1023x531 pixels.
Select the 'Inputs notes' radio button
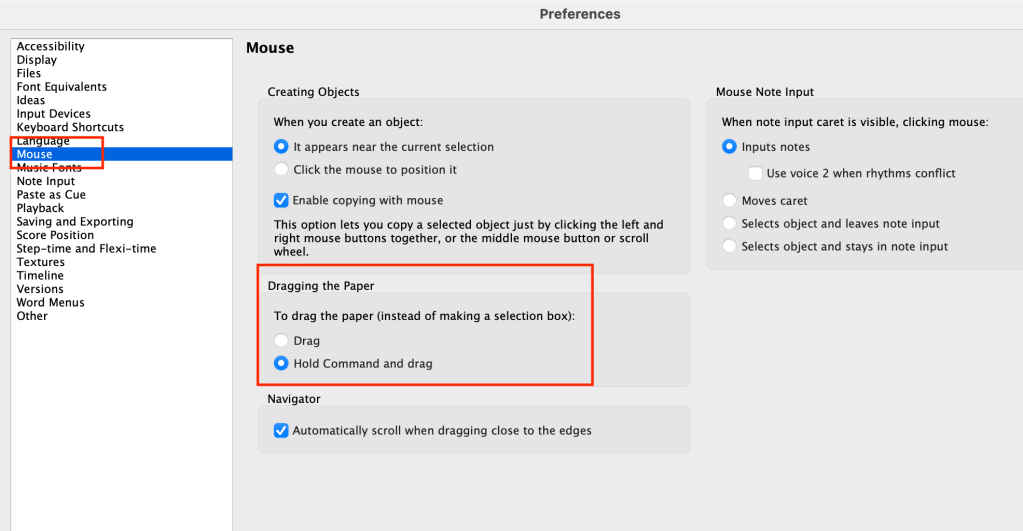(730, 147)
